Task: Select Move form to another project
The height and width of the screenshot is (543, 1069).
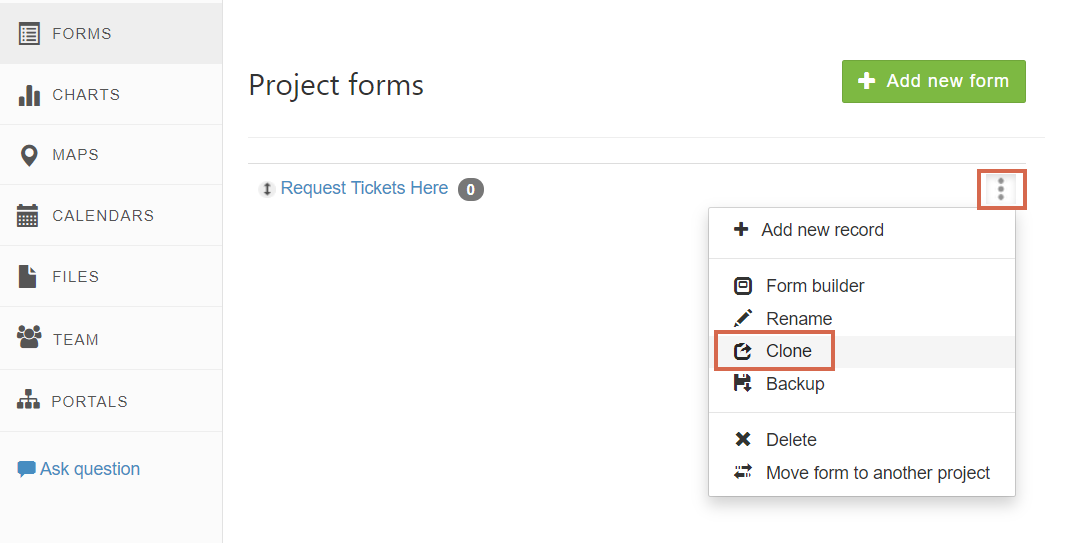Action: 862,473
